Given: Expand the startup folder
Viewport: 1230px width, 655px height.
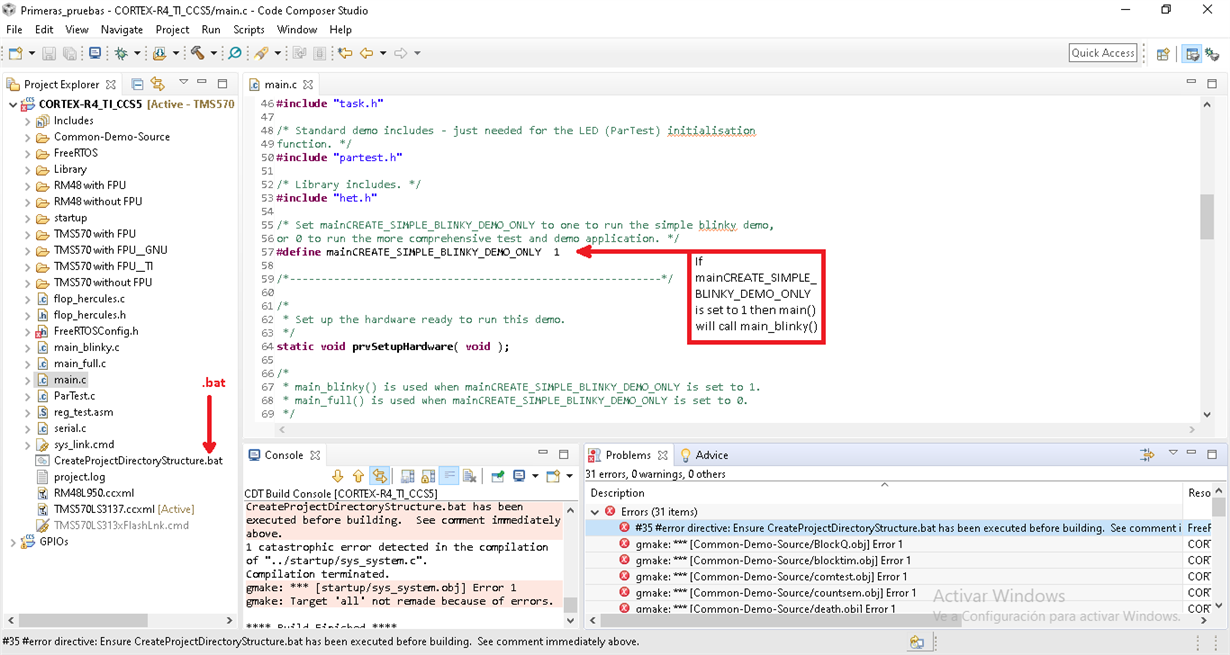Looking at the screenshot, I should (28, 218).
